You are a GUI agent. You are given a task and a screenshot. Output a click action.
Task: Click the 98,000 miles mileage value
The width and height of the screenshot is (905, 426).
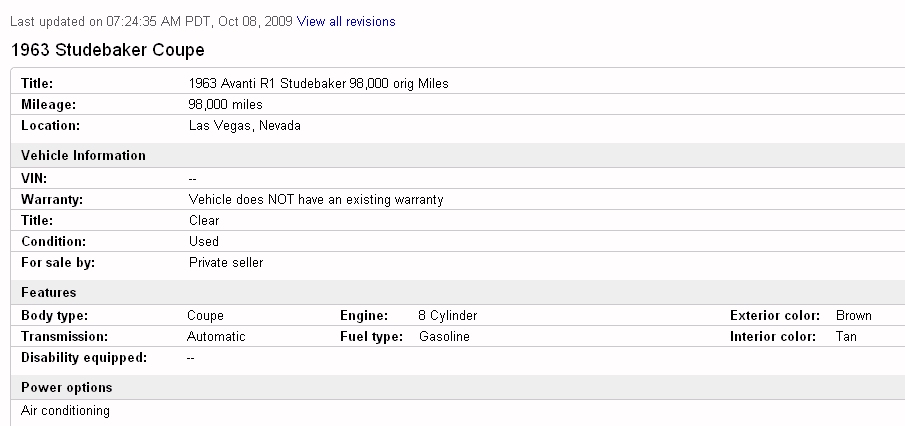click(x=226, y=104)
